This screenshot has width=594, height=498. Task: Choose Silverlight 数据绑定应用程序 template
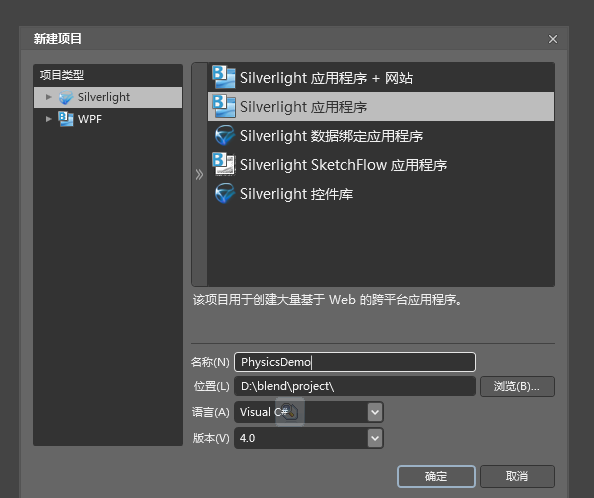pyautogui.click(x=381, y=136)
